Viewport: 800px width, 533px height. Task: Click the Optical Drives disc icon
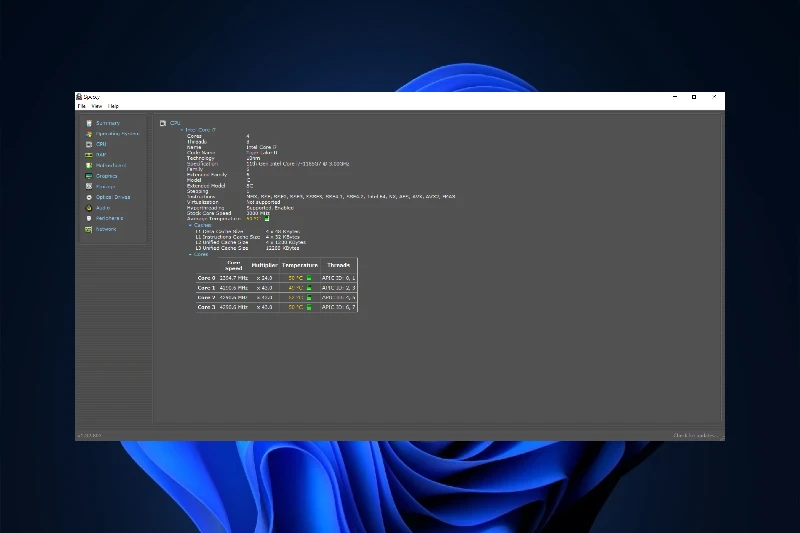(x=89, y=197)
